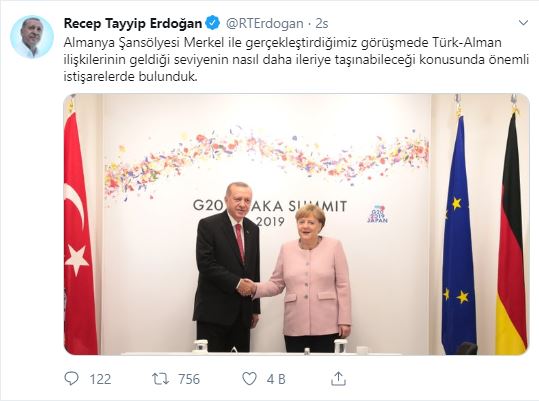Screen dimensions: 539x401
Task: Share the tweet via the upload arrow icon
Action: pyautogui.click(x=338, y=378)
